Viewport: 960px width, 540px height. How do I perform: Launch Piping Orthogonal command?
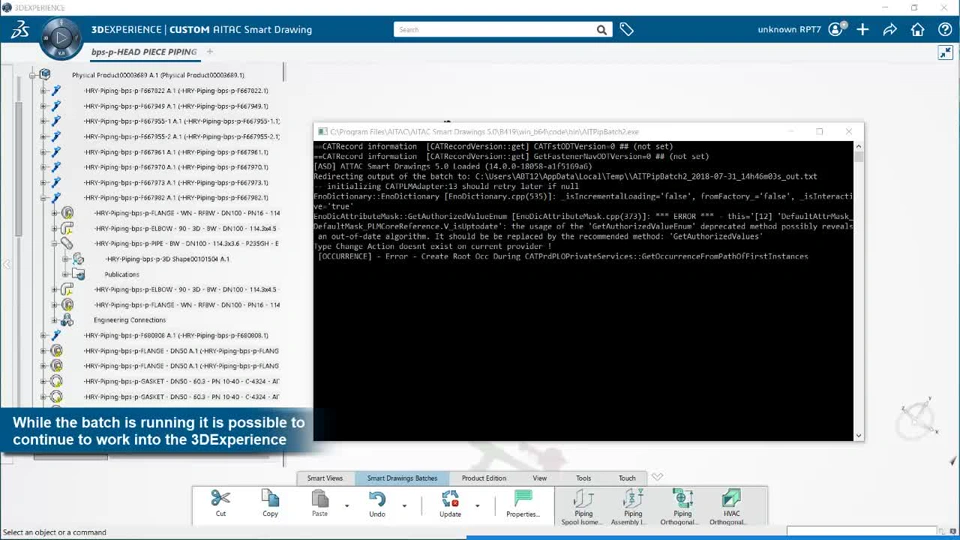pyautogui.click(x=682, y=507)
